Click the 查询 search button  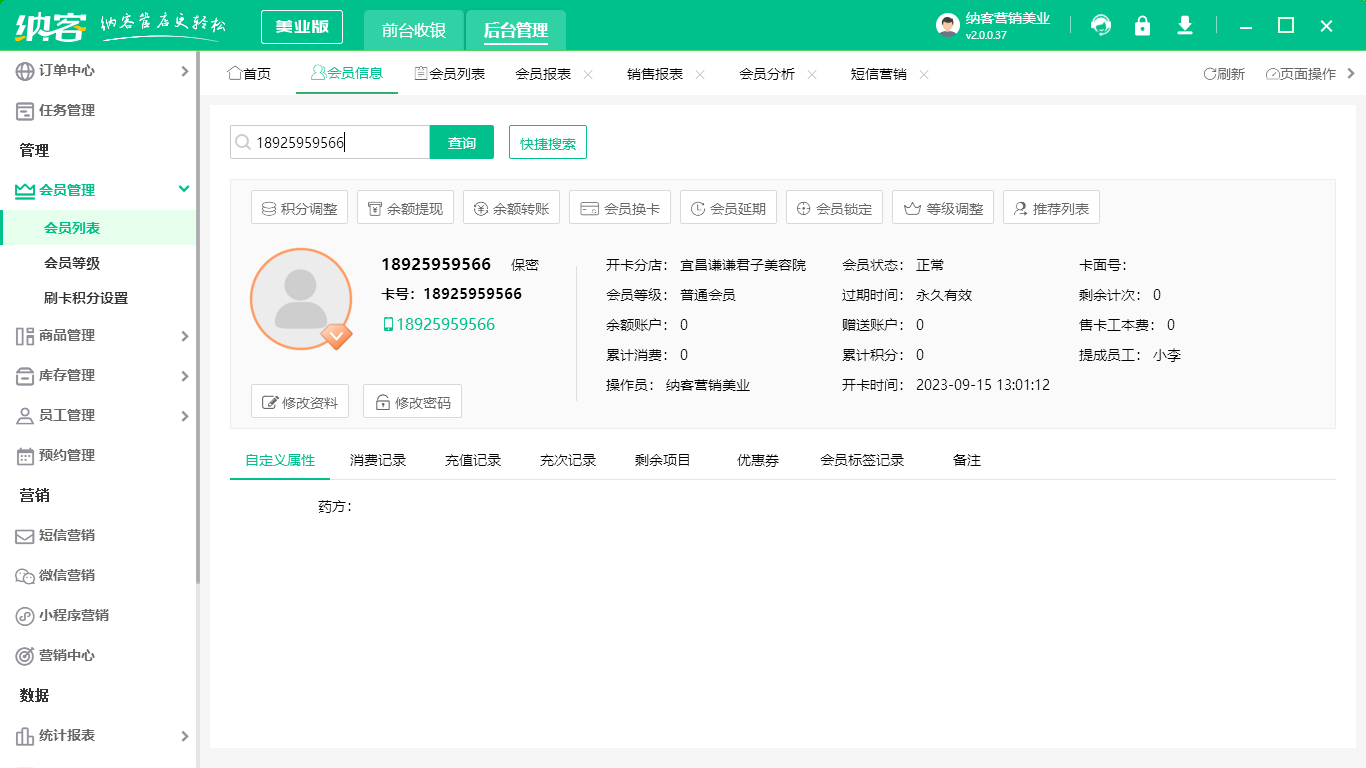pyautogui.click(x=462, y=142)
